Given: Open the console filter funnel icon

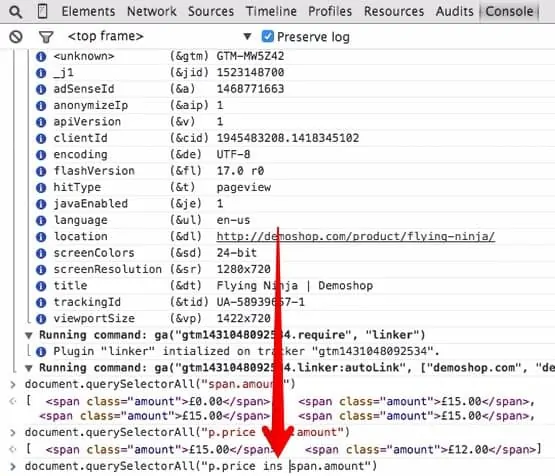Looking at the screenshot, I should 46,37.
